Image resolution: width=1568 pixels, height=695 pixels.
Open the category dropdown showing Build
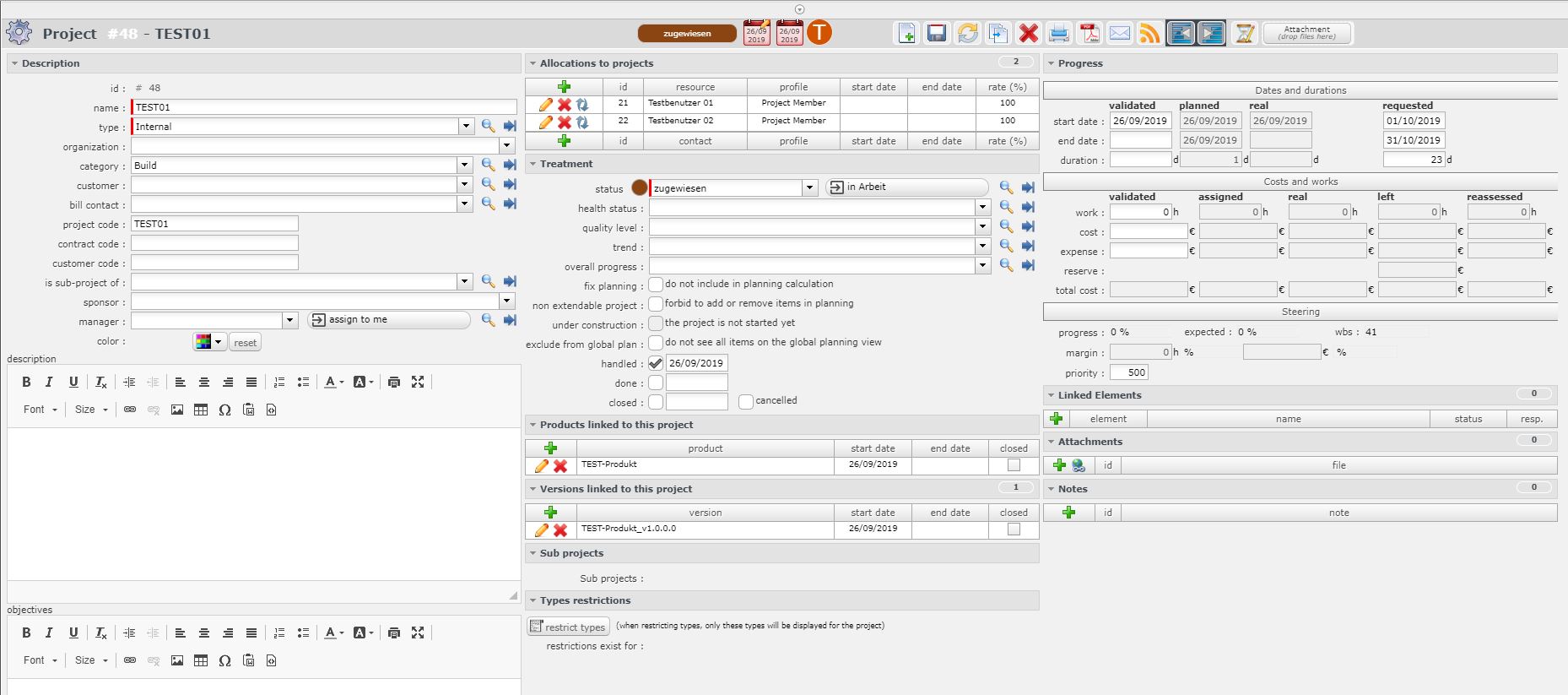point(464,166)
